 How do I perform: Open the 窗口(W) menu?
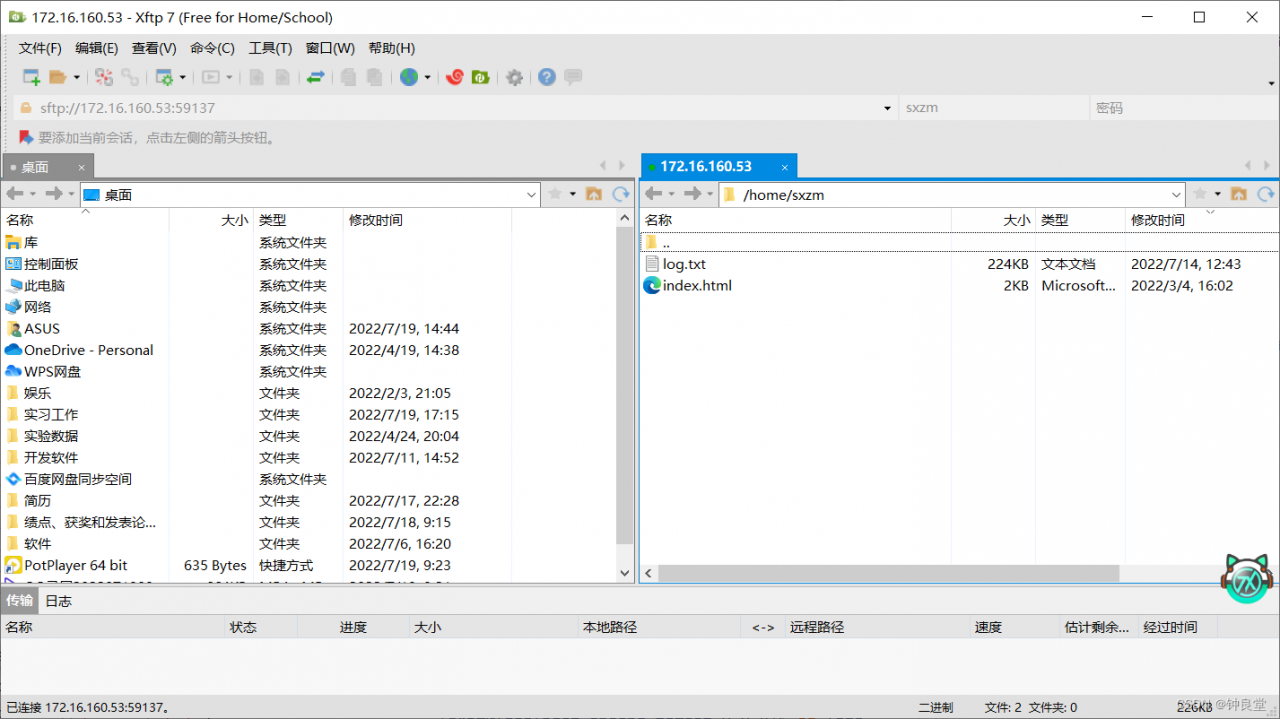(x=330, y=48)
